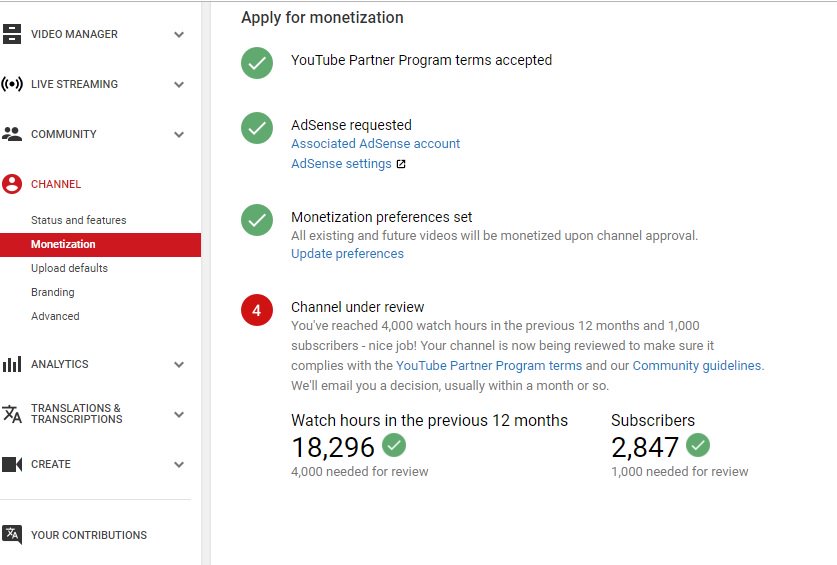Open the Community guidelines link
The height and width of the screenshot is (565, 837).
698,366
